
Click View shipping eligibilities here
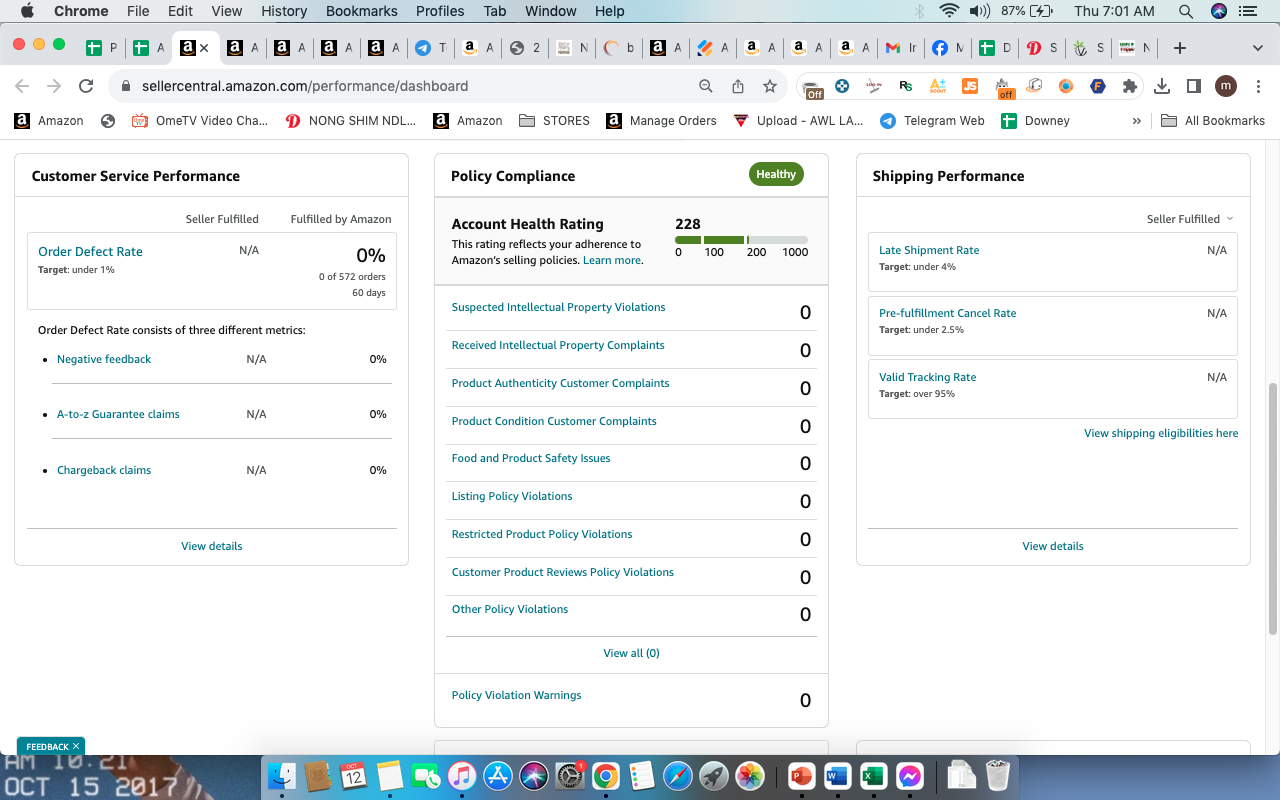[1161, 433]
